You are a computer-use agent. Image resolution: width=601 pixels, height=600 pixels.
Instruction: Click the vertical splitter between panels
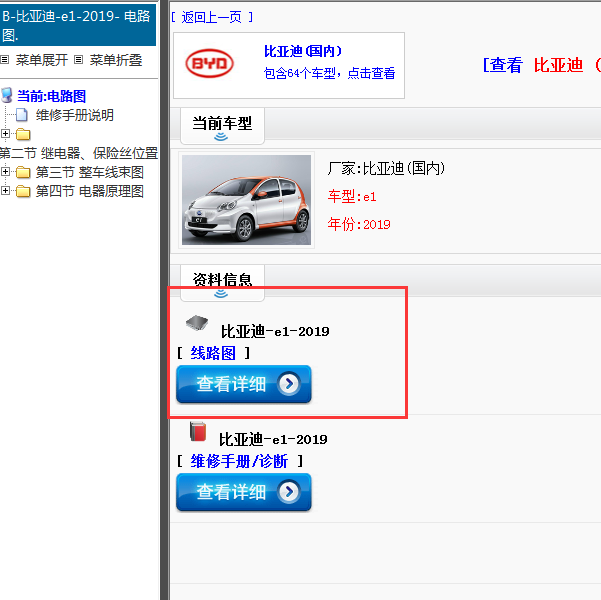(x=164, y=300)
